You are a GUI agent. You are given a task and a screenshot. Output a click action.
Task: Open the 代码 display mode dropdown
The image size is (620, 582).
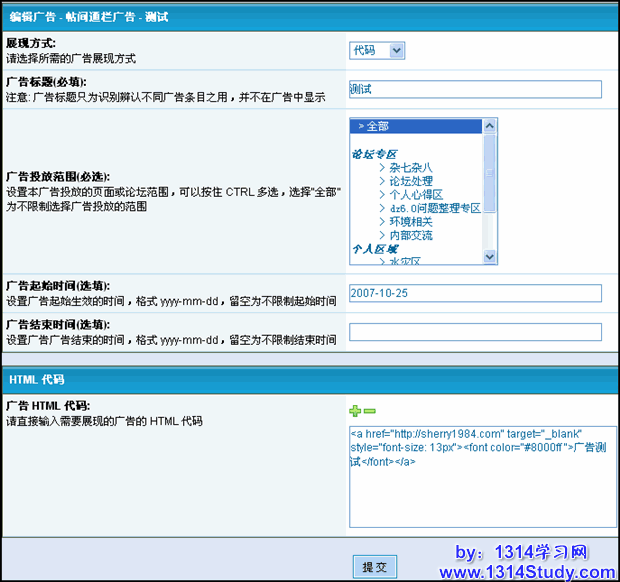coord(377,50)
